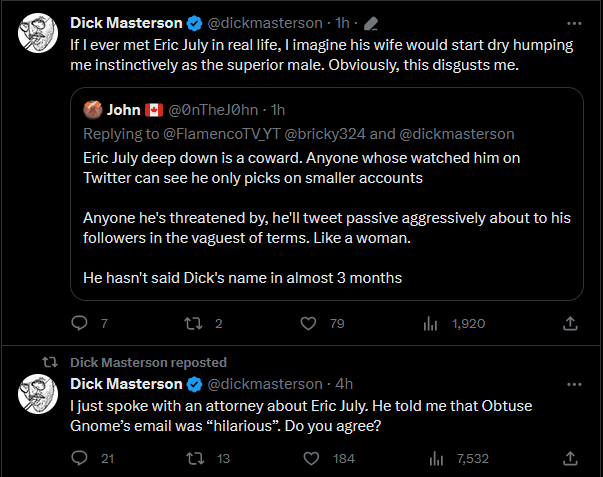Image resolution: width=603 pixels, height=477 pixels.
Task: Reply to the first Dick Masterson tweet
Action: pos(81,323)
